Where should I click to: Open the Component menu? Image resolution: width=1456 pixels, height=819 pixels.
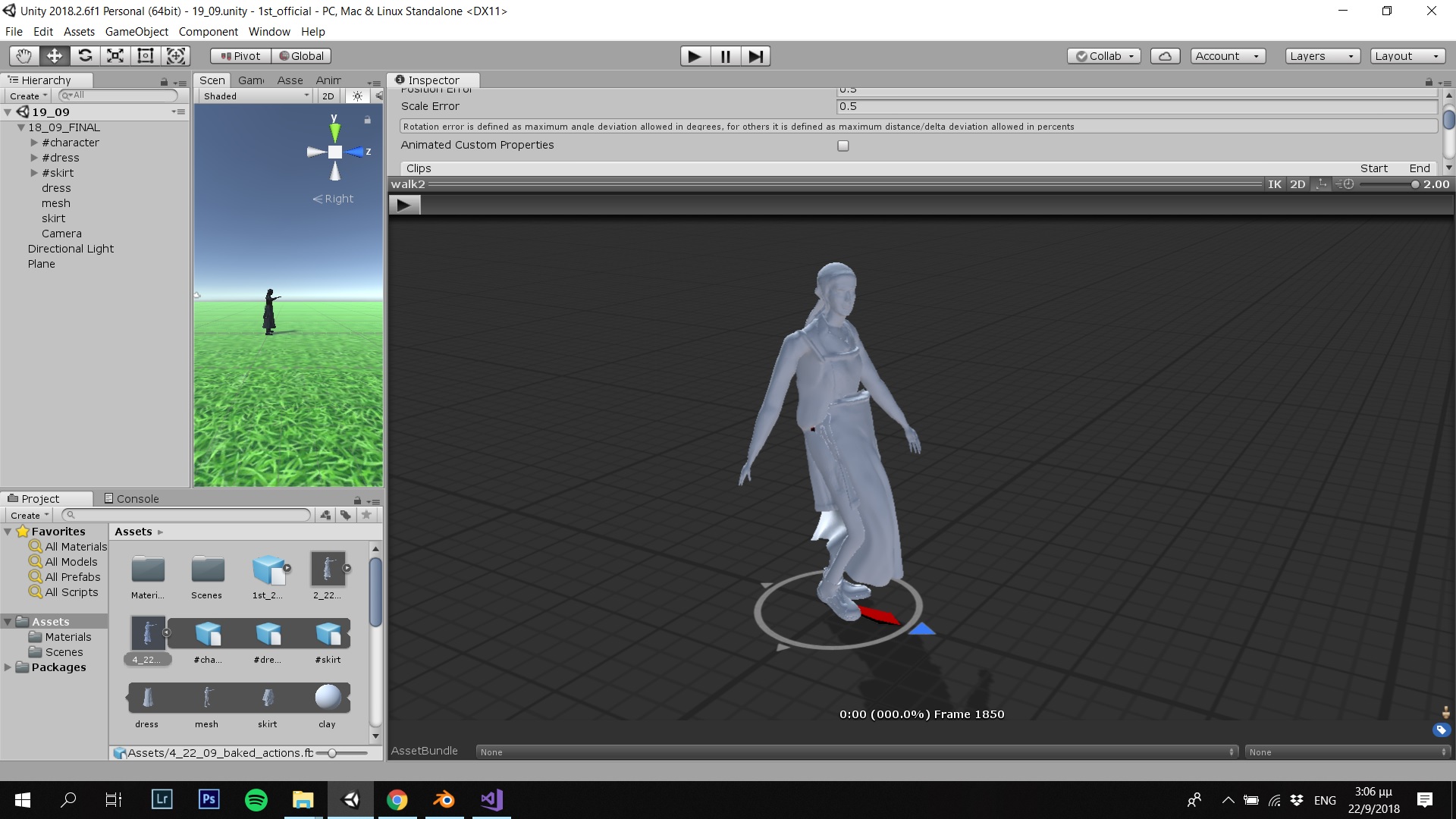(208, 32)
